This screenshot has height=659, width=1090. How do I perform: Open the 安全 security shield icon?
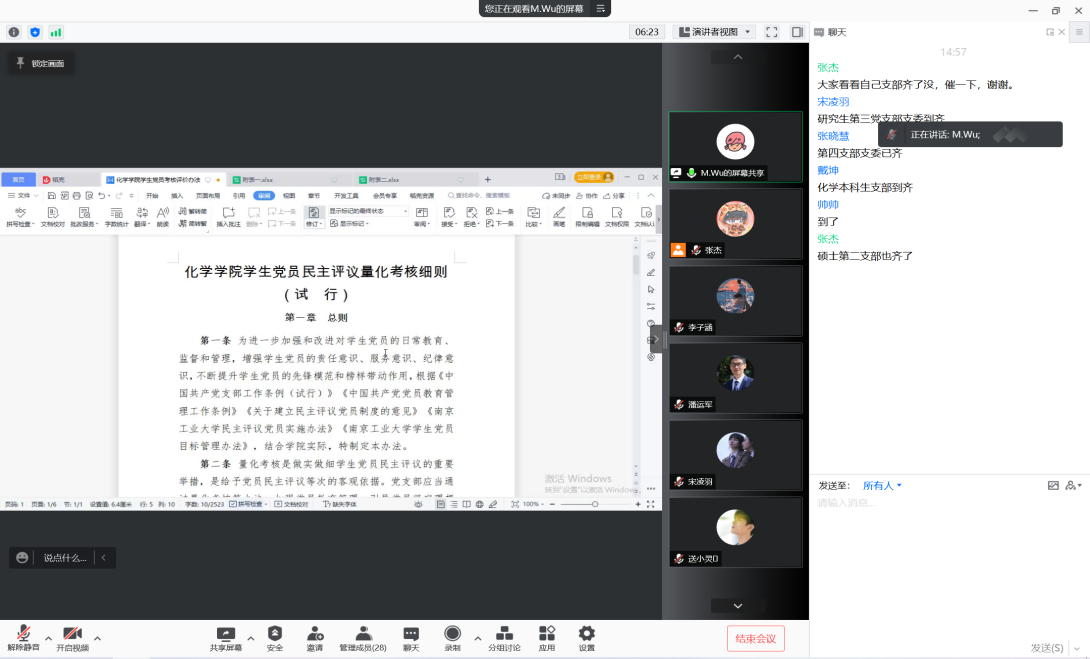pyautogui.click(x=274, y=636)
